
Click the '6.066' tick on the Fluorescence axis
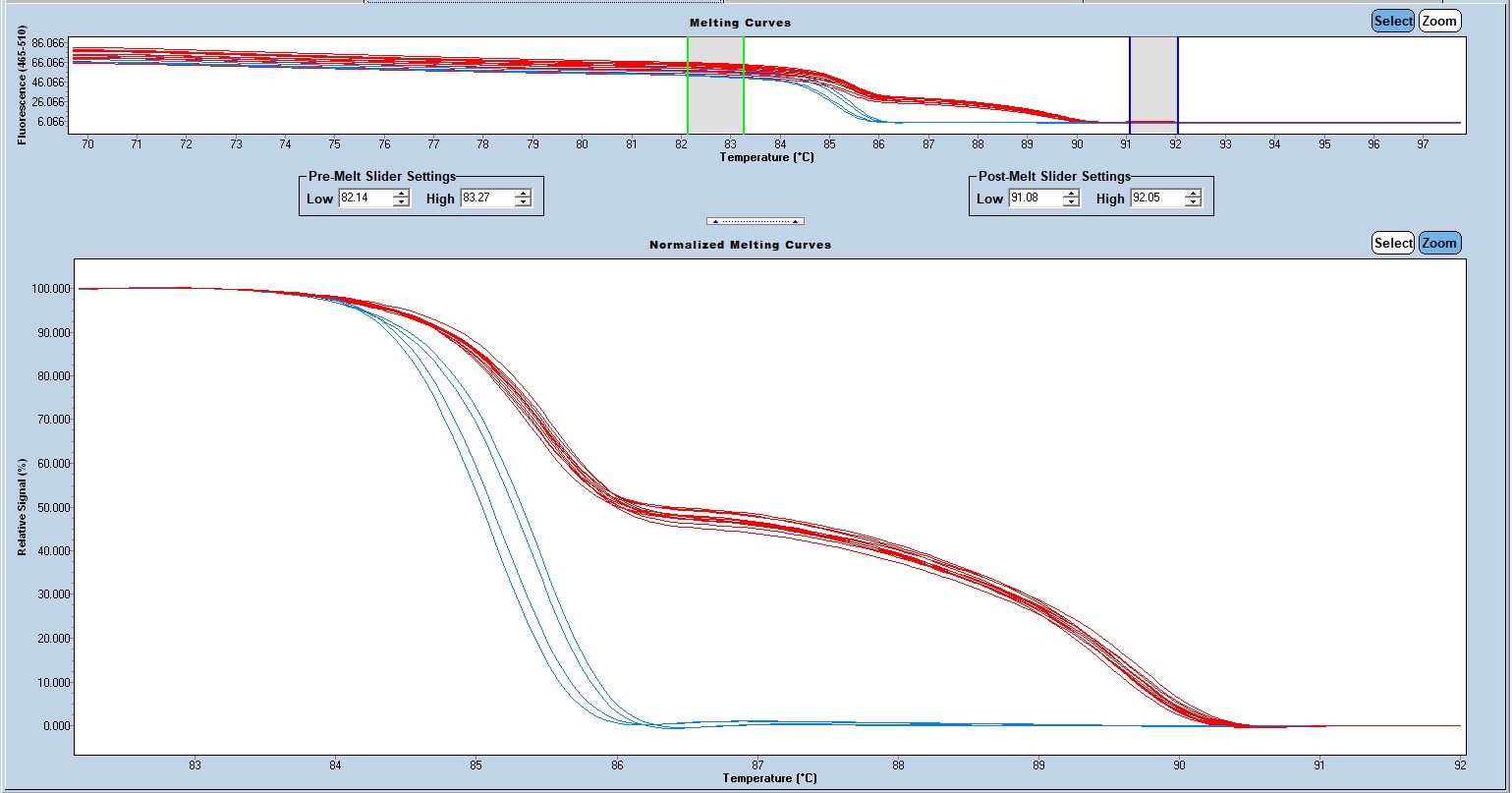51,122
